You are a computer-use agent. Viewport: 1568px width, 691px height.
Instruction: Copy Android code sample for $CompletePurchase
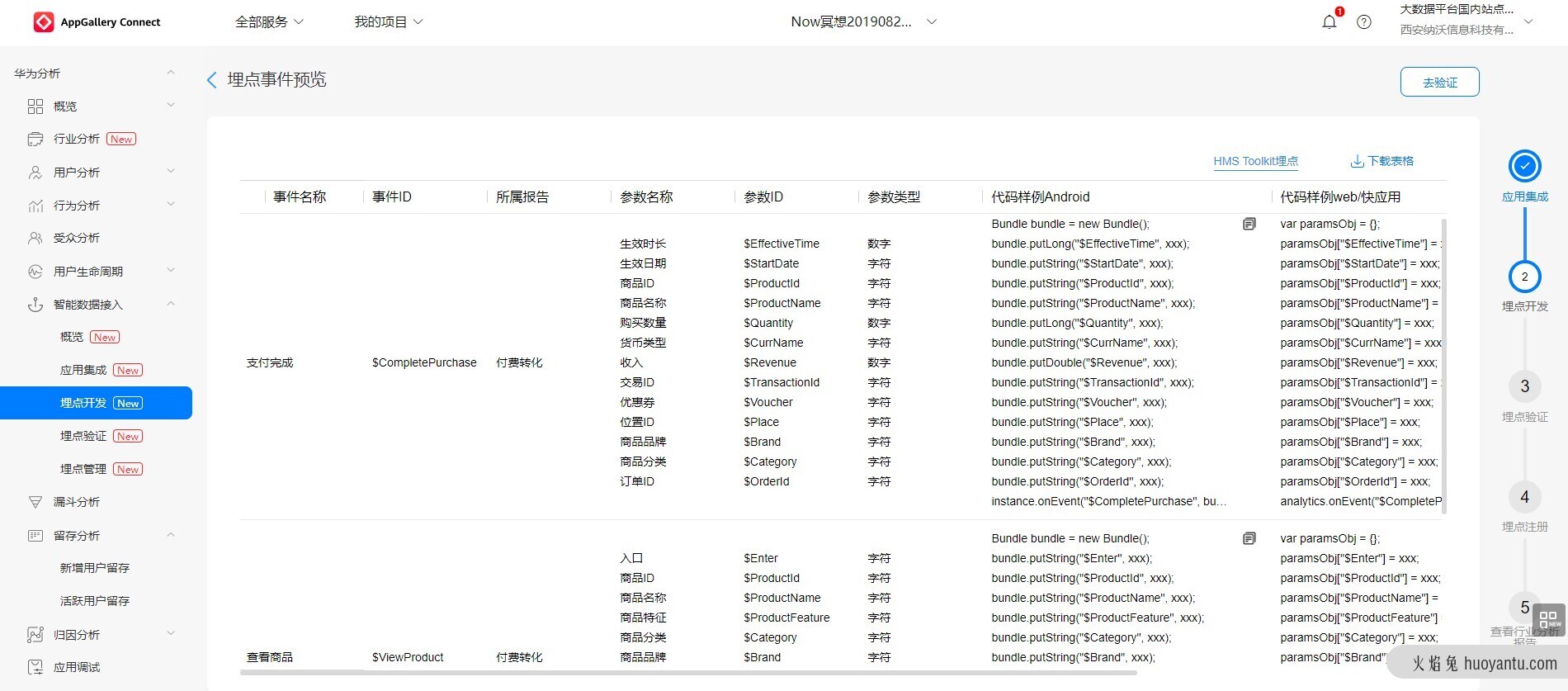pyautogui.click(x=1249, y=224)
